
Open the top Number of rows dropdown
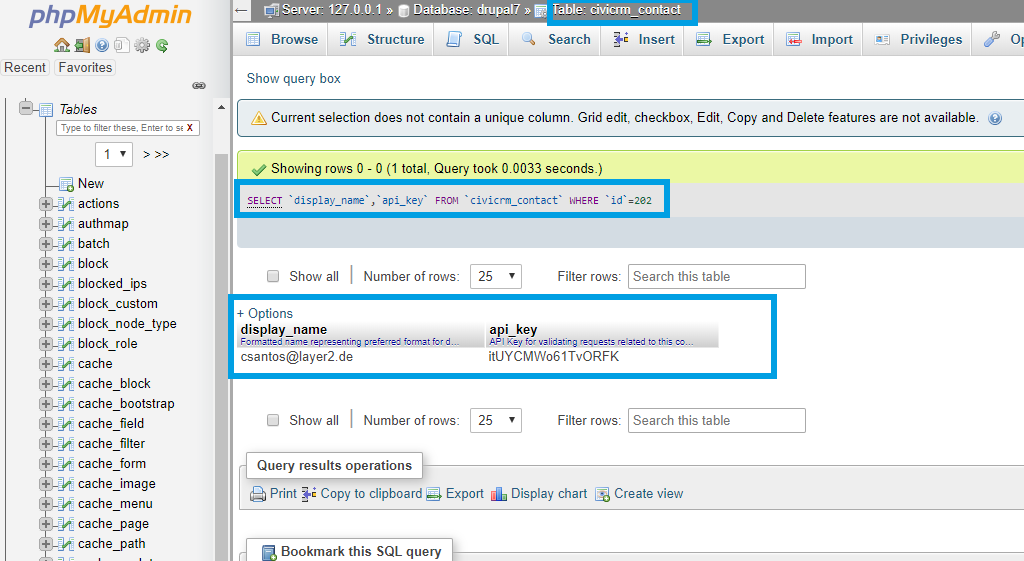[496, 277]
